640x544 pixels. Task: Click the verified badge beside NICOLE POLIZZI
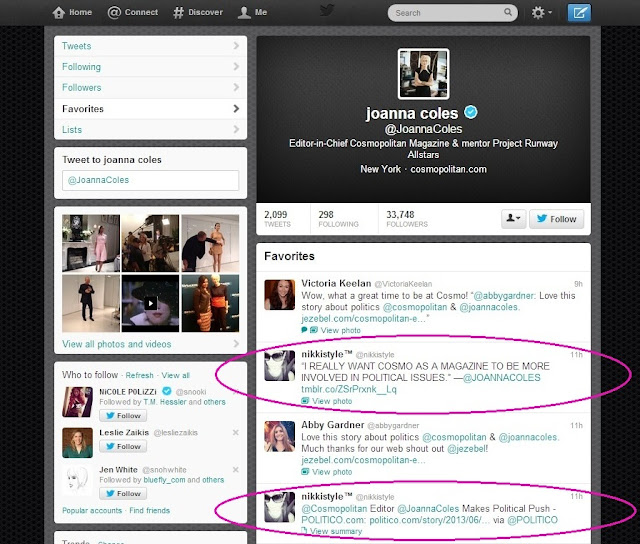pos(167,391)
